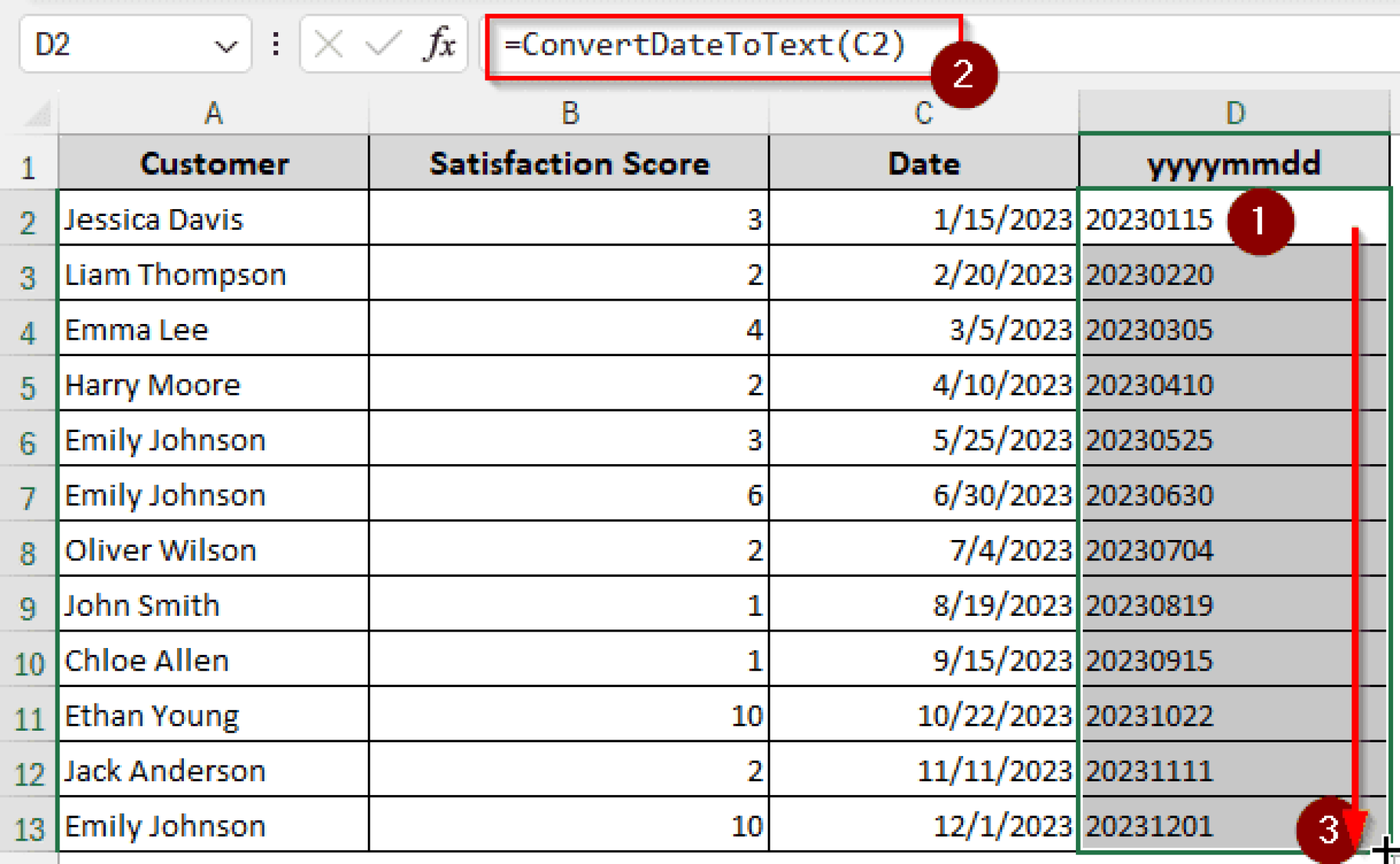Image resolution: width=1400 pixels, height=864 pixels.
Task: Select the Date header cell
Action: [923, 163]
